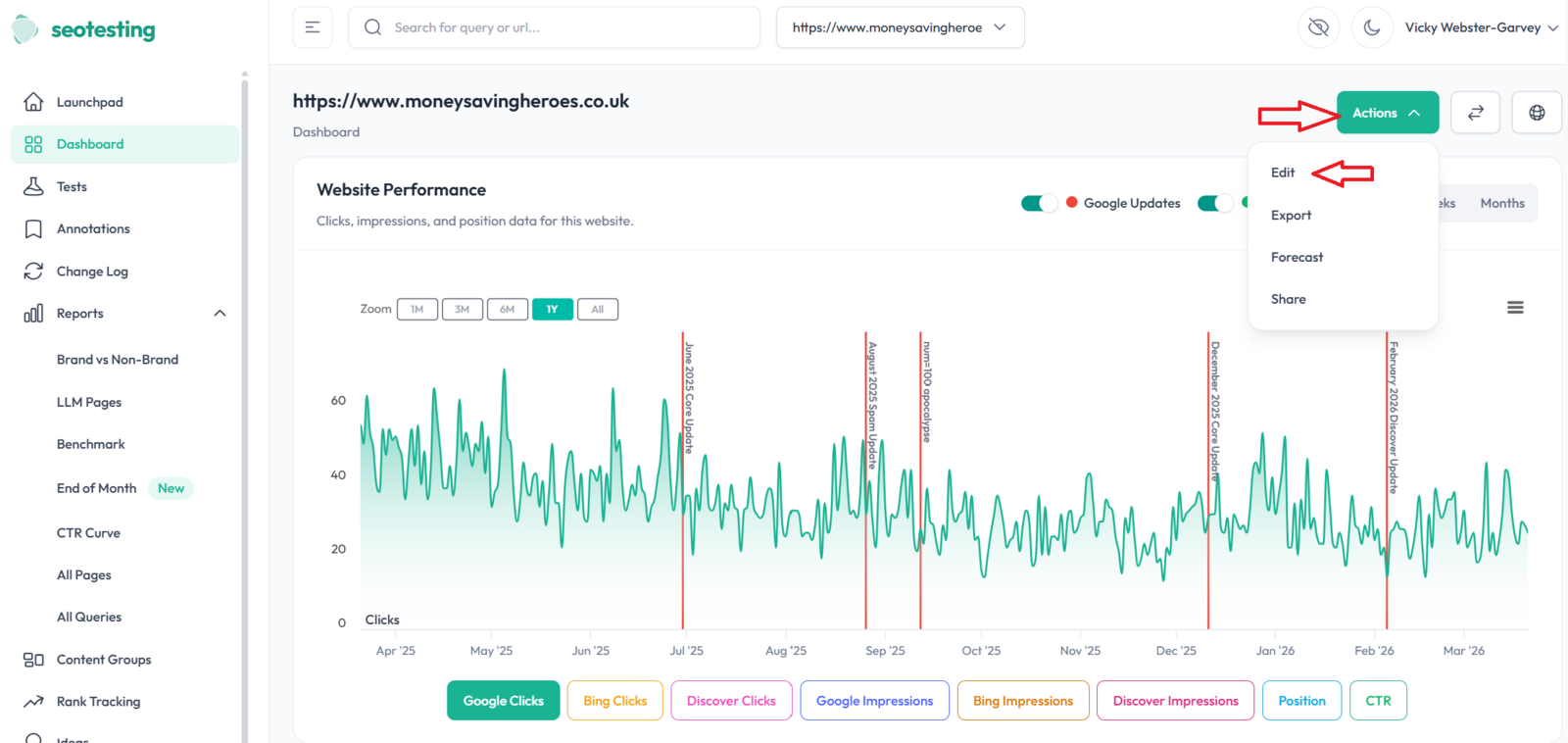Click the search magnifier icon
The height and width of the screenshot is (743, 1568).
tap(372, 27)
